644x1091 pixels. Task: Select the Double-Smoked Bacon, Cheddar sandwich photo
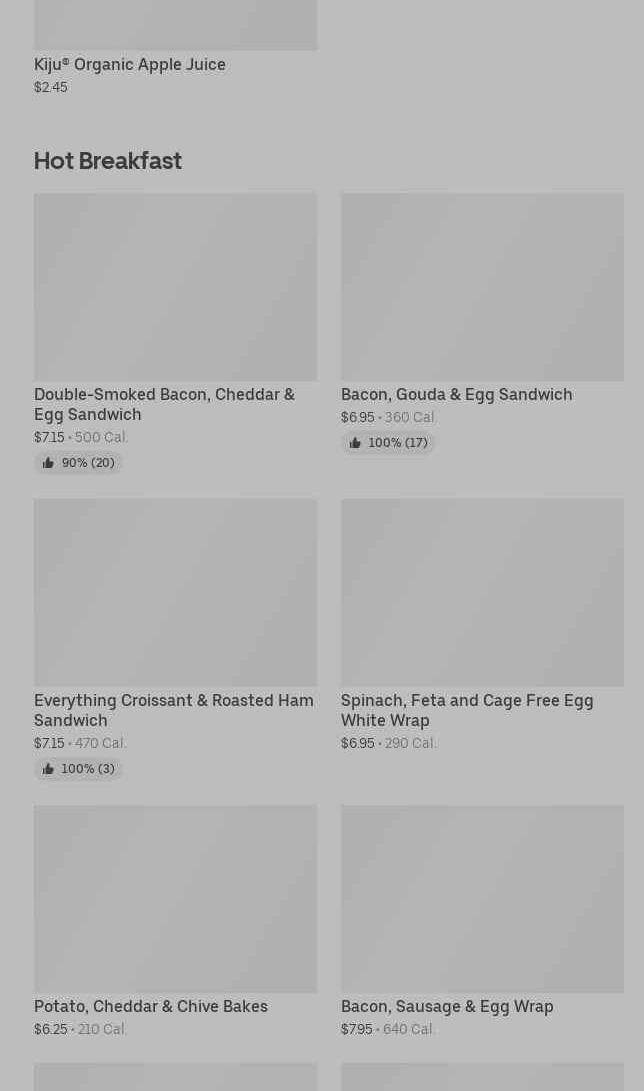(175, 287)
